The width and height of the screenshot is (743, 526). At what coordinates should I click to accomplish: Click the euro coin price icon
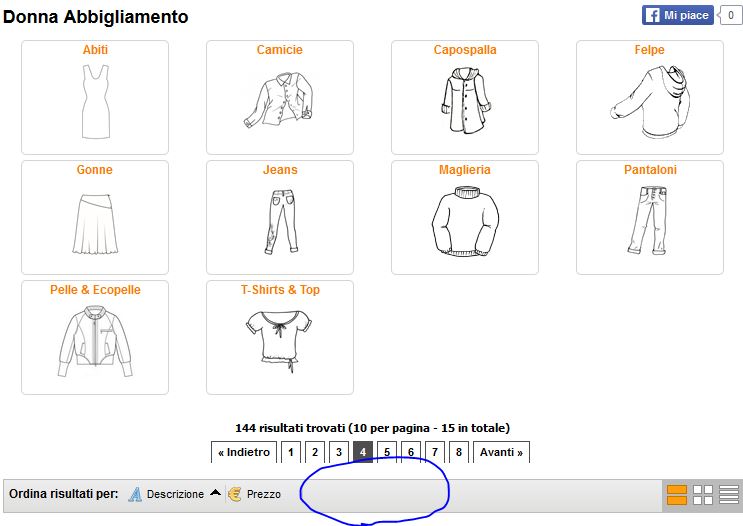235,494
